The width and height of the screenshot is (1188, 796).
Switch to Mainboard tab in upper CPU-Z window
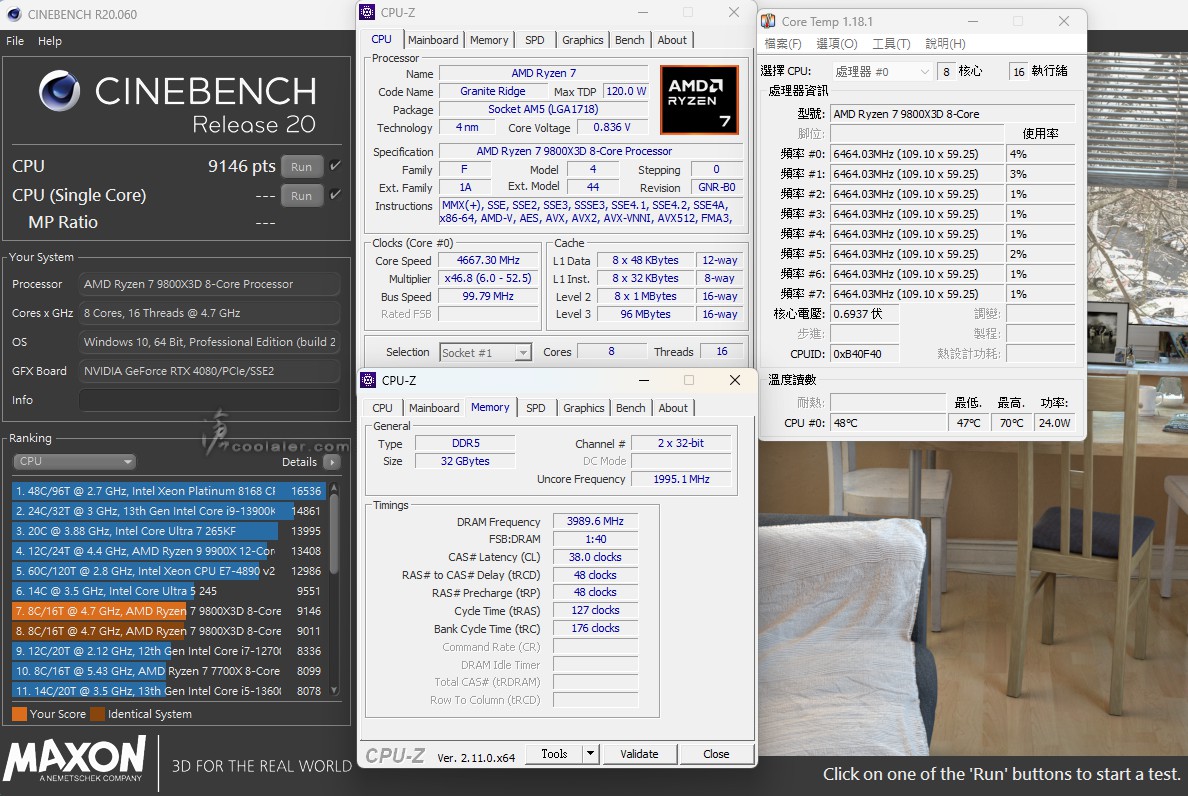(433, 40)
